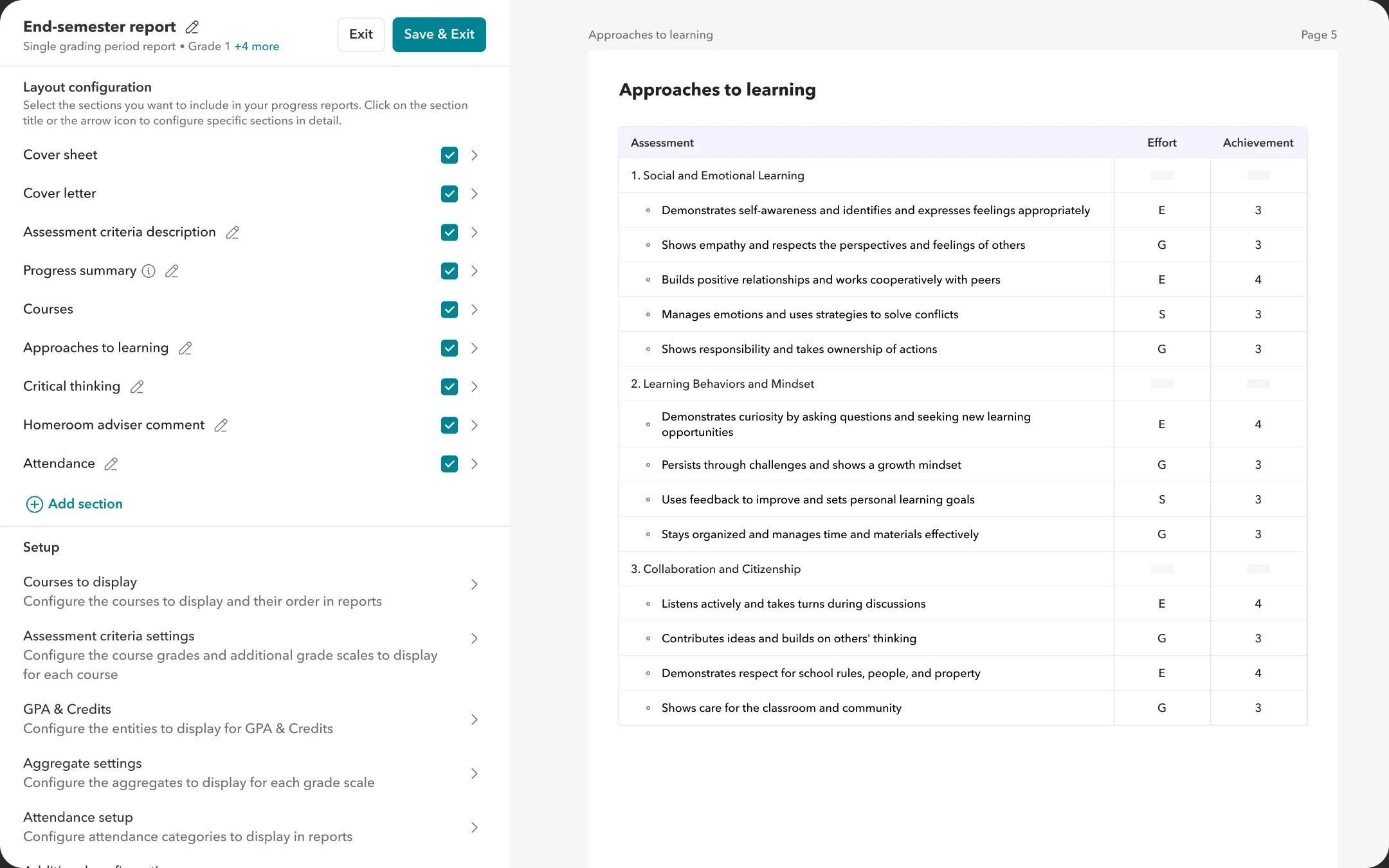The height and width of the screenshot is (868, 1389).
Task: Toggle Approaches to learning checkbox
Action: pos(449,348)
